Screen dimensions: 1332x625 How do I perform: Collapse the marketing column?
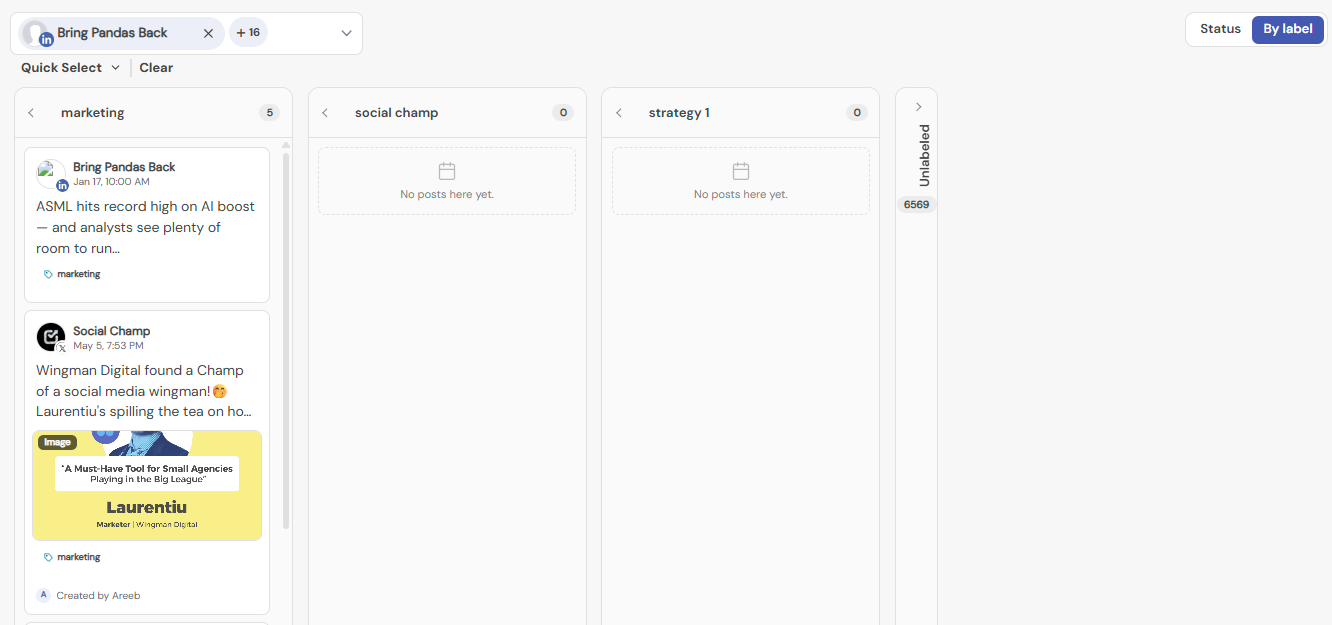(x=31, y=113)
